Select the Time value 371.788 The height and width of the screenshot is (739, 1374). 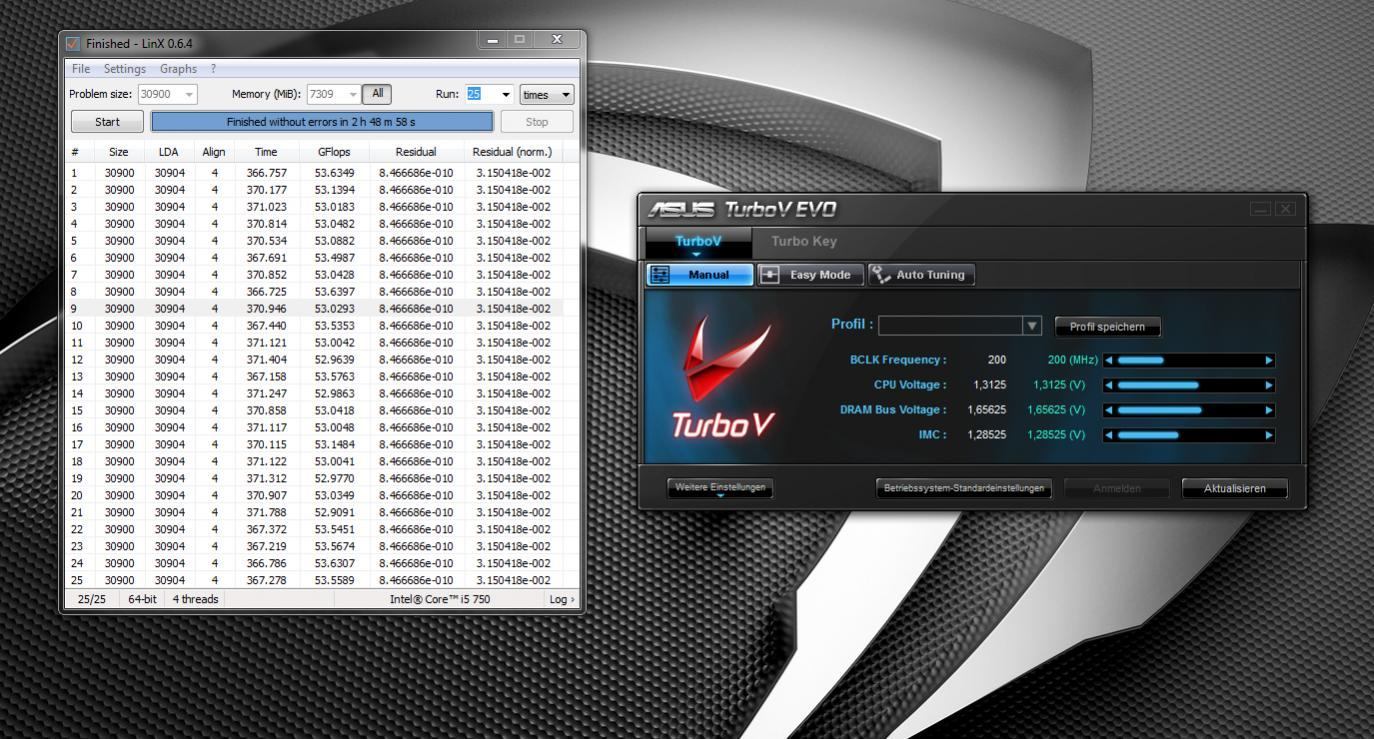266,512
